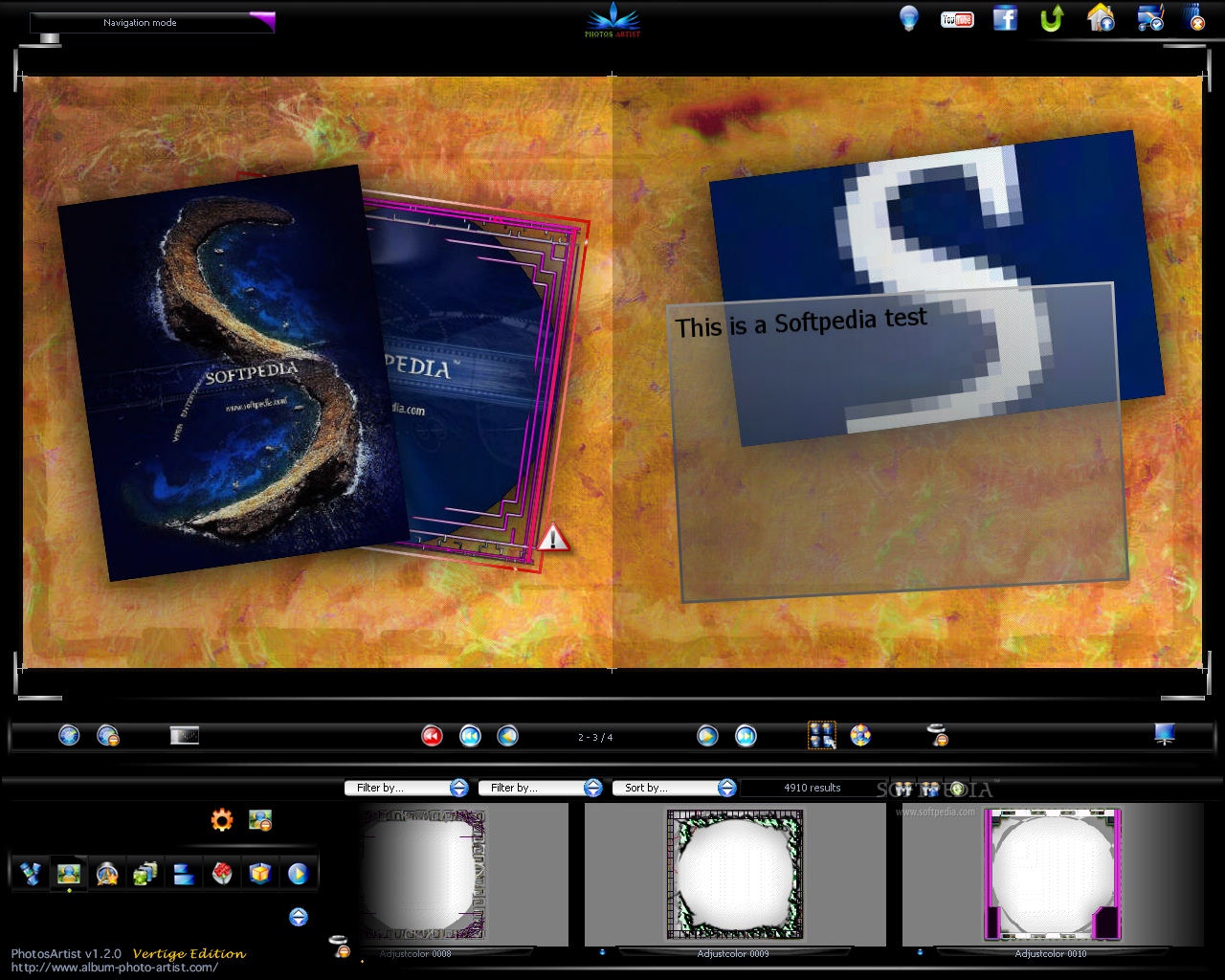Click the blue up-down stepper under toolbar
Viewport: 1225px width, 980px height.
(x=299, y=917)
